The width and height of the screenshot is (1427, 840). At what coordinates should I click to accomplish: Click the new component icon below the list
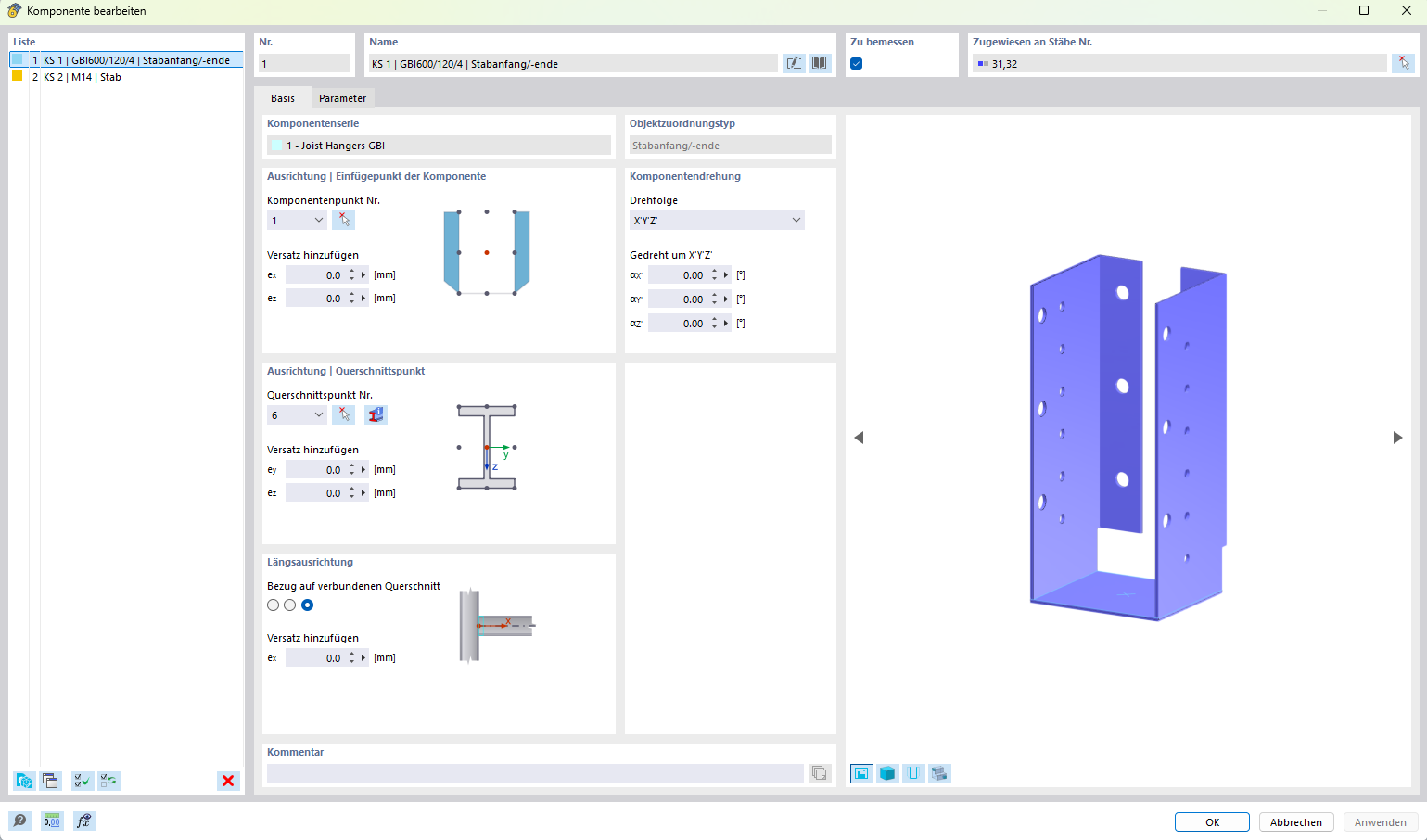pyautogui.click(x=24, y=781)
